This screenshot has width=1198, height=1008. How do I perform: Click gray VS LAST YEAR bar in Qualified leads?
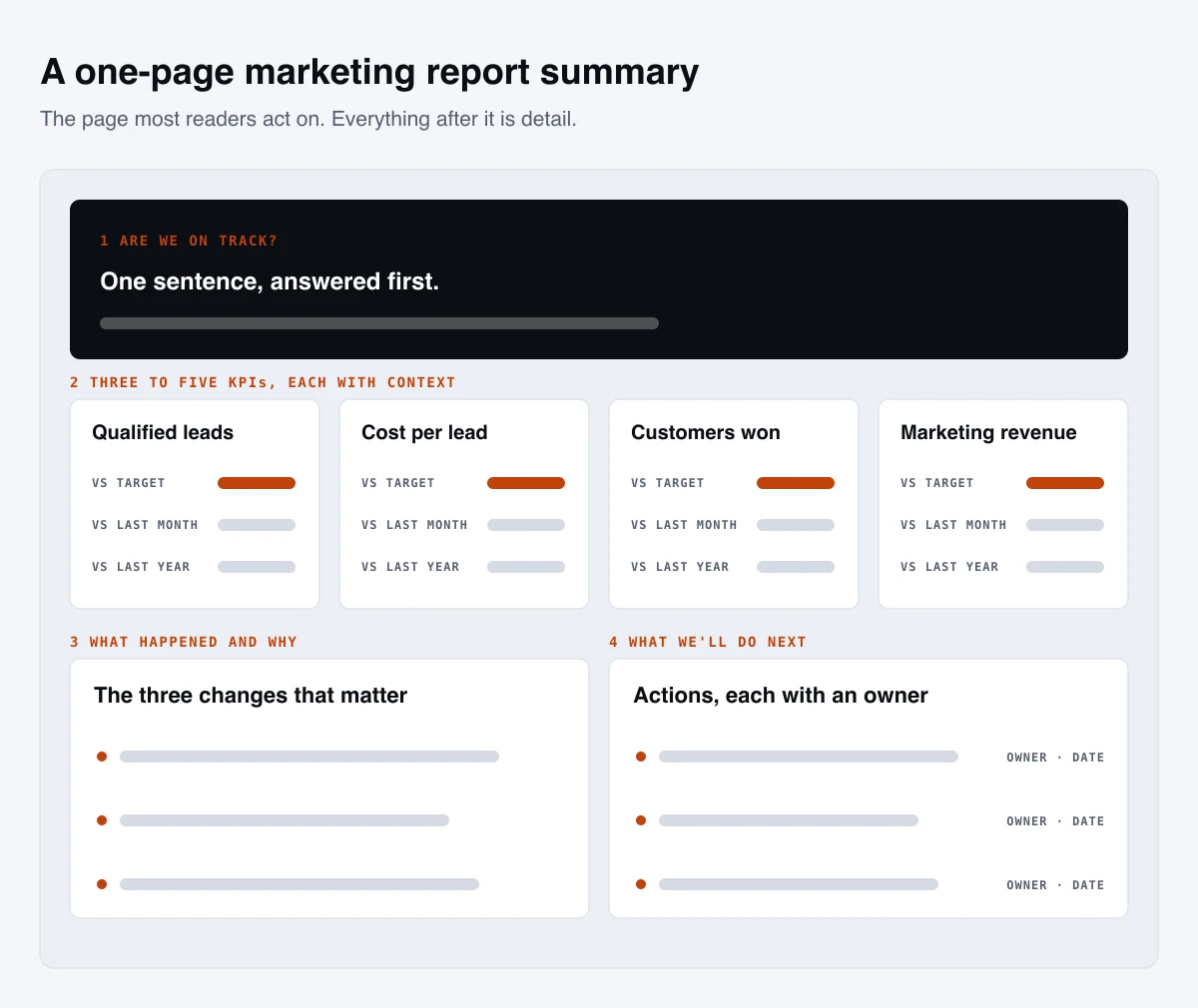click(x=257, y=567)
